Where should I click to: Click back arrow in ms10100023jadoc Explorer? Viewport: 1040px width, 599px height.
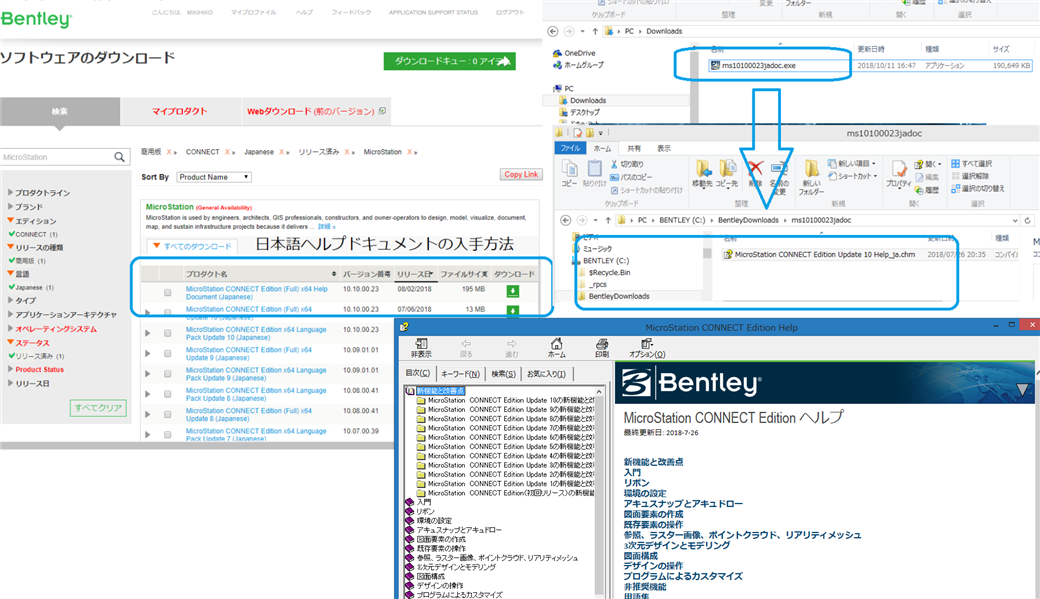pyautogui.click(x=565, y=220)
